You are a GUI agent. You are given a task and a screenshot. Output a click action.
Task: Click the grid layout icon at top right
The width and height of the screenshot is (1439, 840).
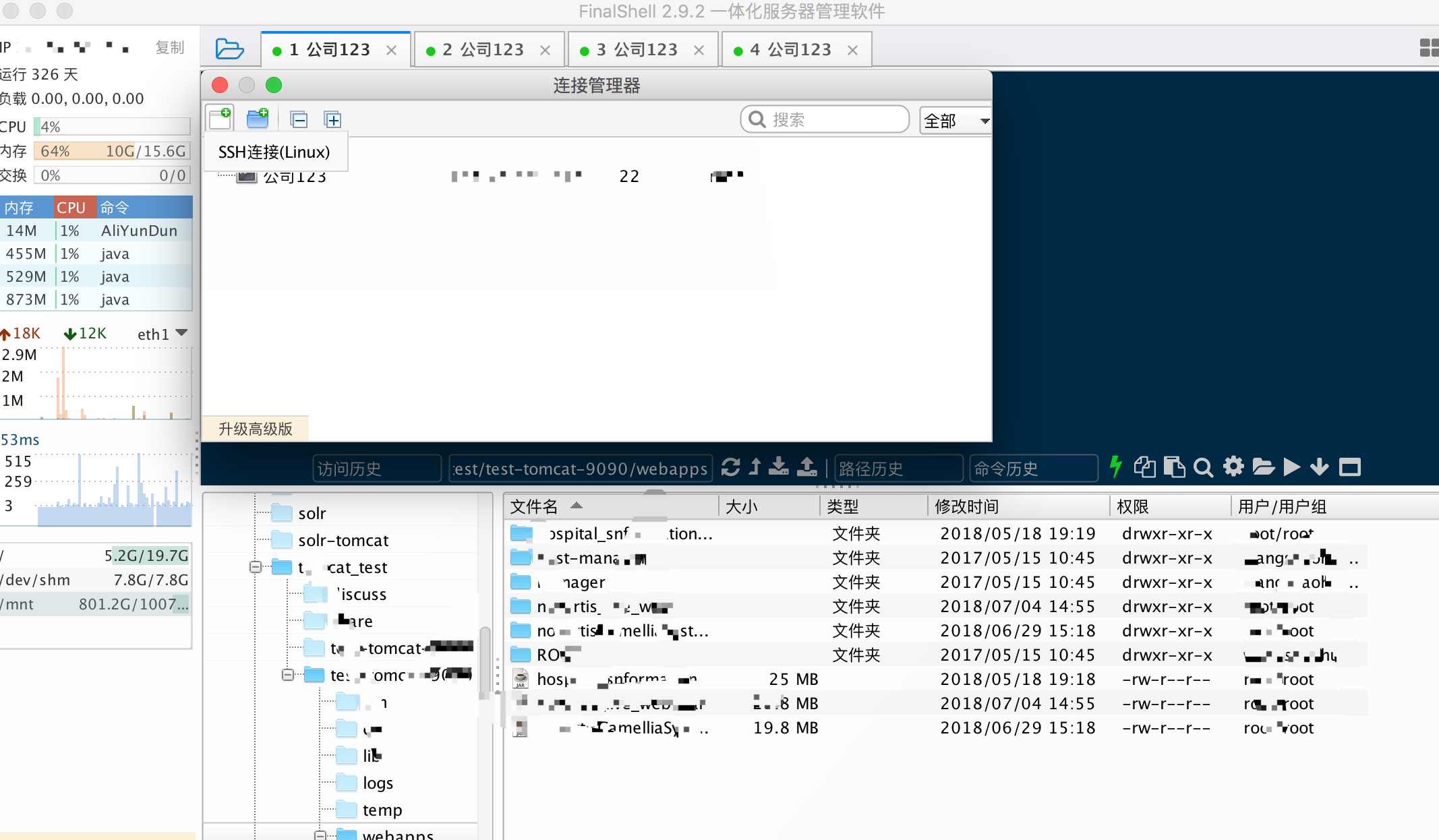(1429, 48)
